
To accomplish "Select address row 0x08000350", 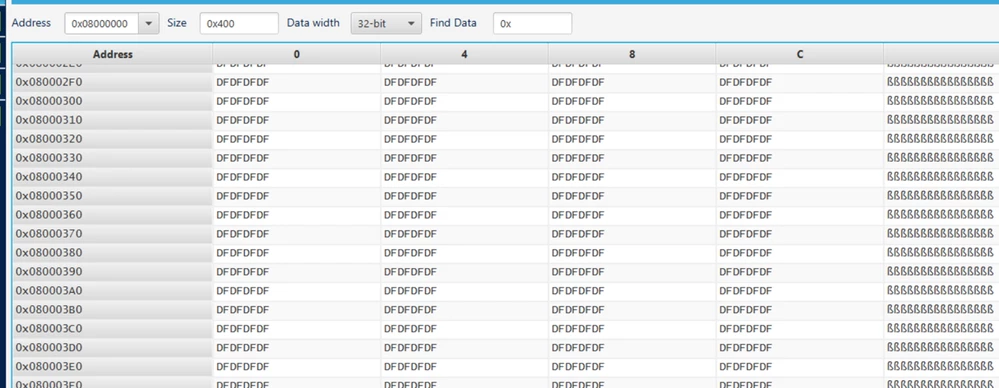I will point(113,196).
